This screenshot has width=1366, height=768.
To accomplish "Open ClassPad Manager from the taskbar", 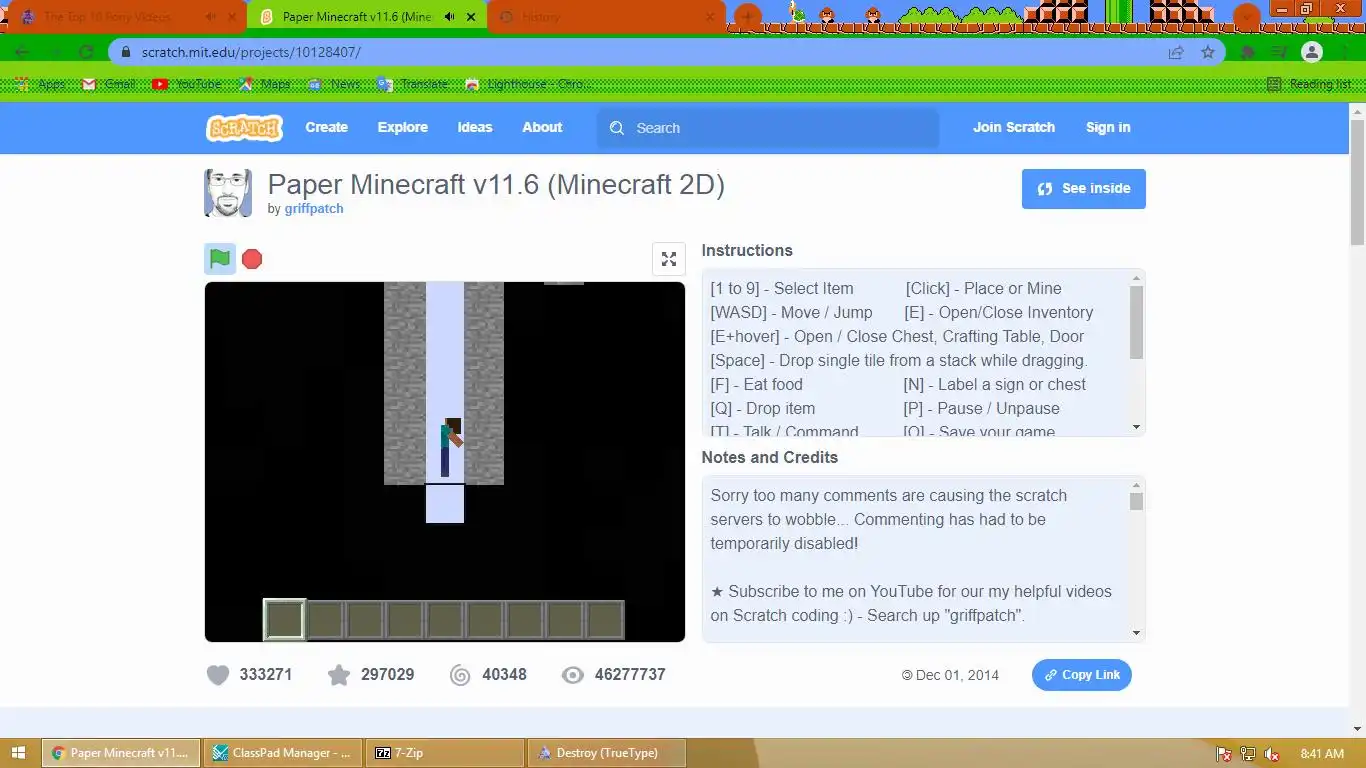I will [x=284, y=753].
